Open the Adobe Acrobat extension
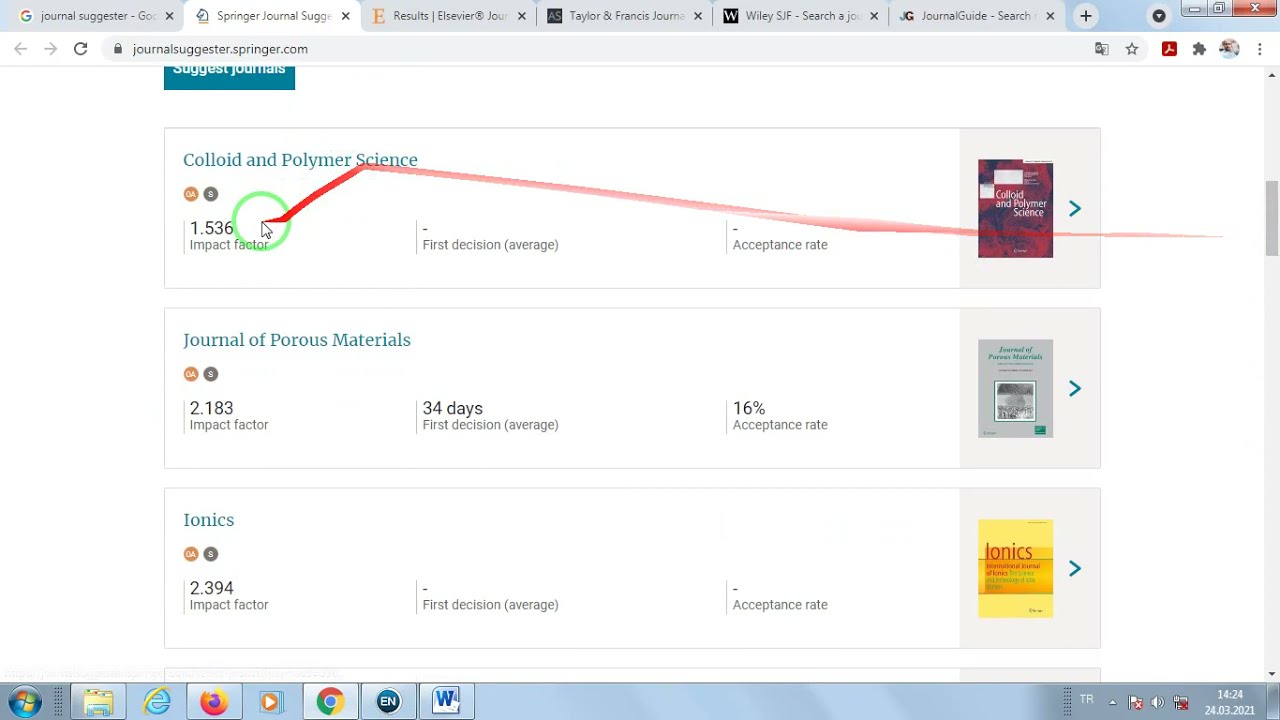Screen dimensions: 1280x720 [1169, 49]
